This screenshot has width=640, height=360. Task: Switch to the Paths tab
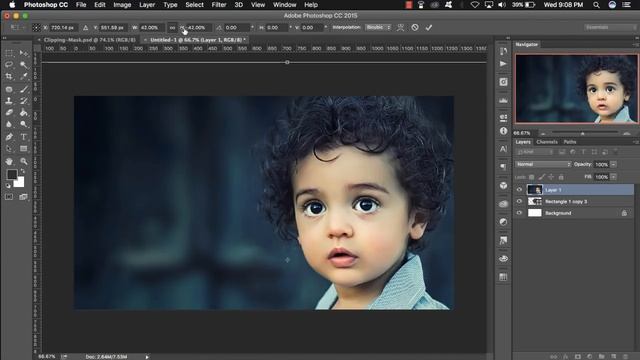coord(570,142)
